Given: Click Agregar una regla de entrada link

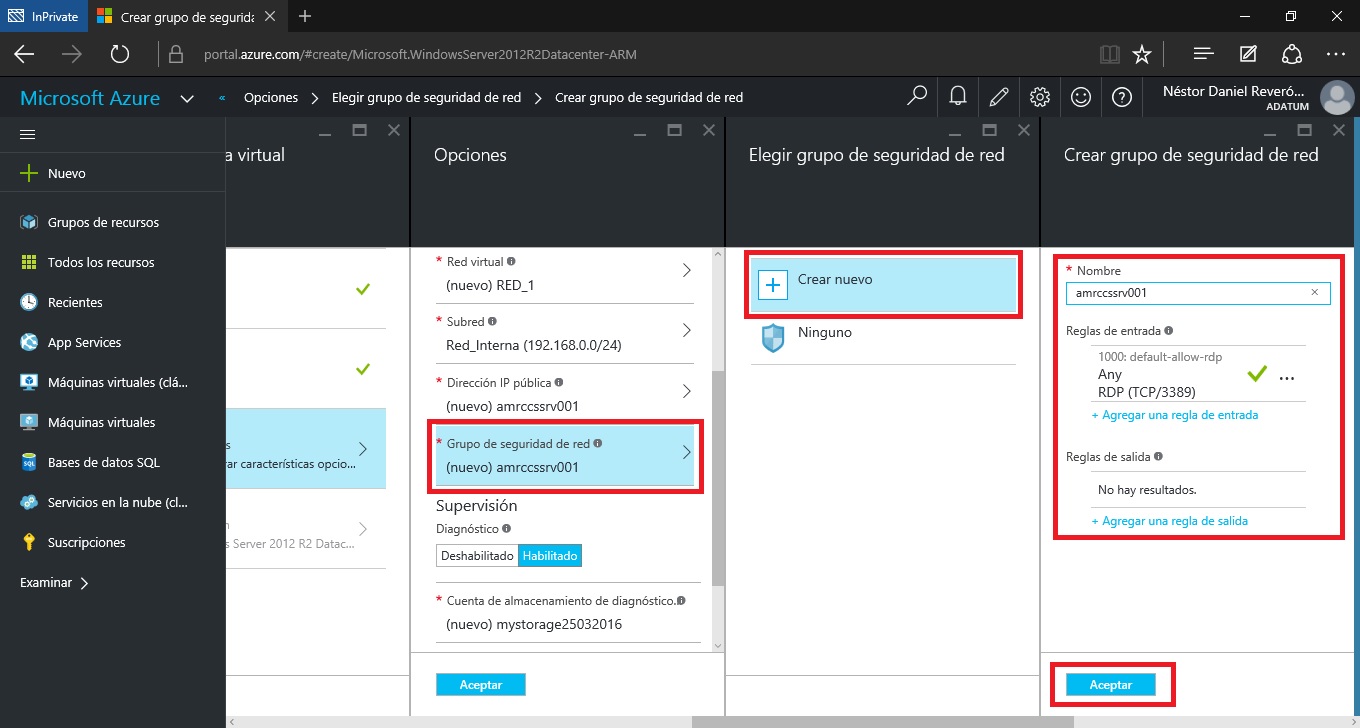Looking at the screenshot, I should point(1174,415).
